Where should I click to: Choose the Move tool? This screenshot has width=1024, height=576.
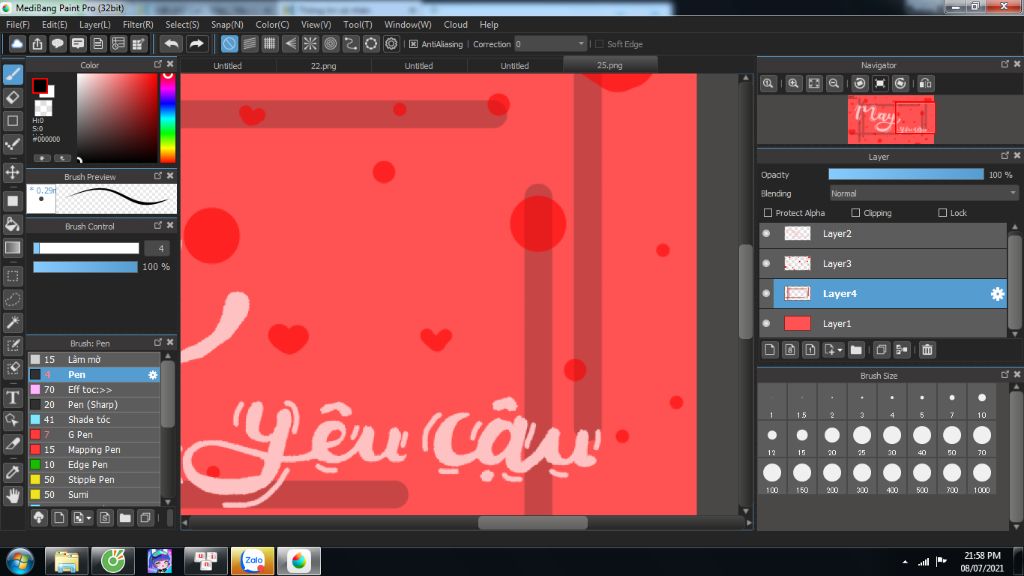(12, 172)
